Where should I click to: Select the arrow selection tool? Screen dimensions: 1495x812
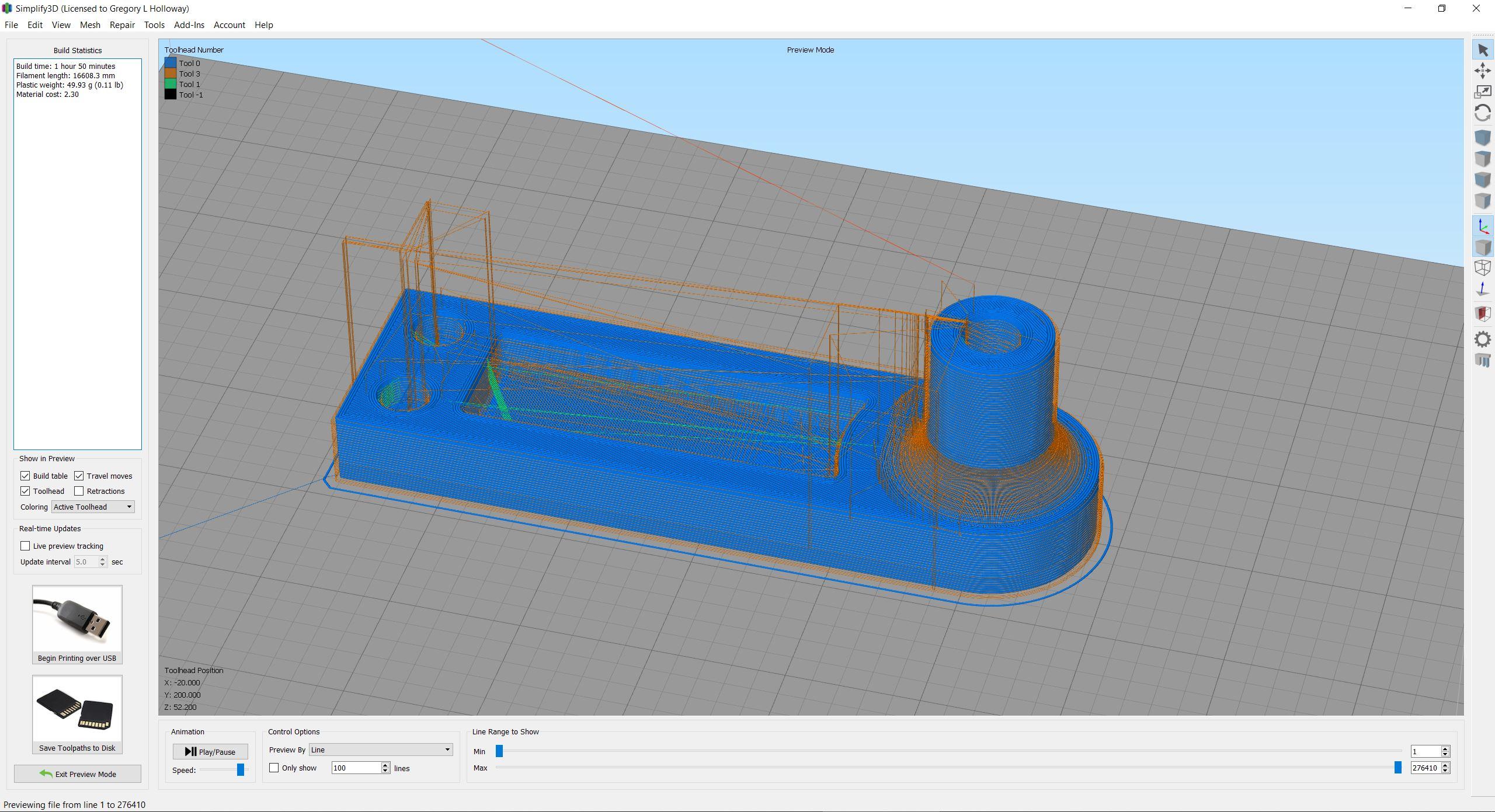[x=1482, y=50]
